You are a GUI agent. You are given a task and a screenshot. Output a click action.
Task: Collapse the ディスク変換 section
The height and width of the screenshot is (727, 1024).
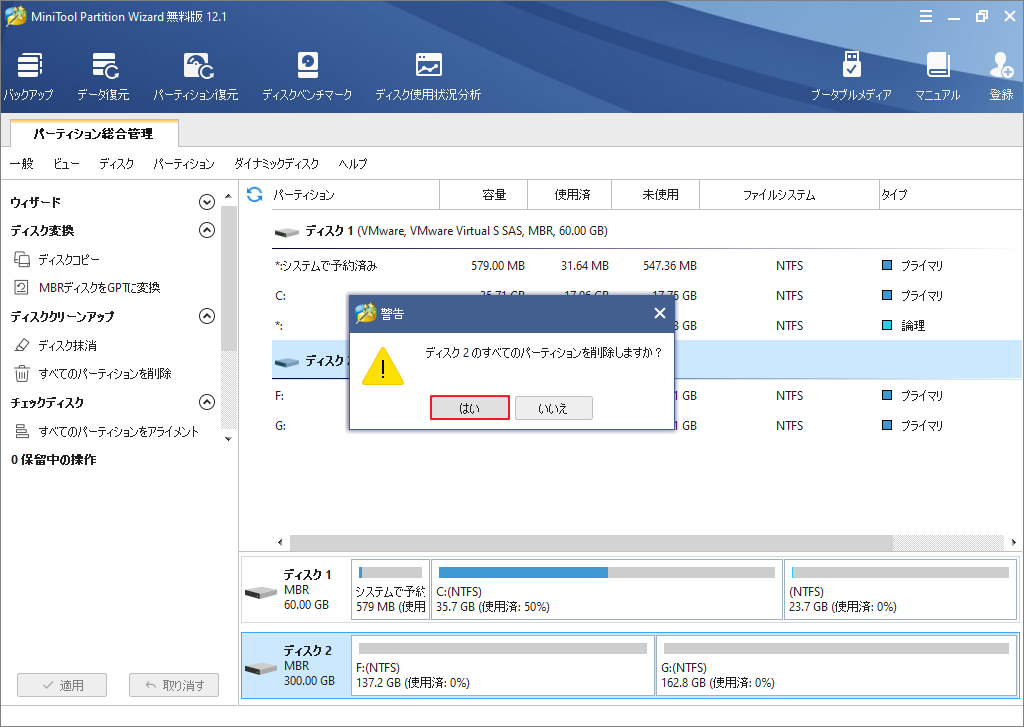click(x=207, y=230)
